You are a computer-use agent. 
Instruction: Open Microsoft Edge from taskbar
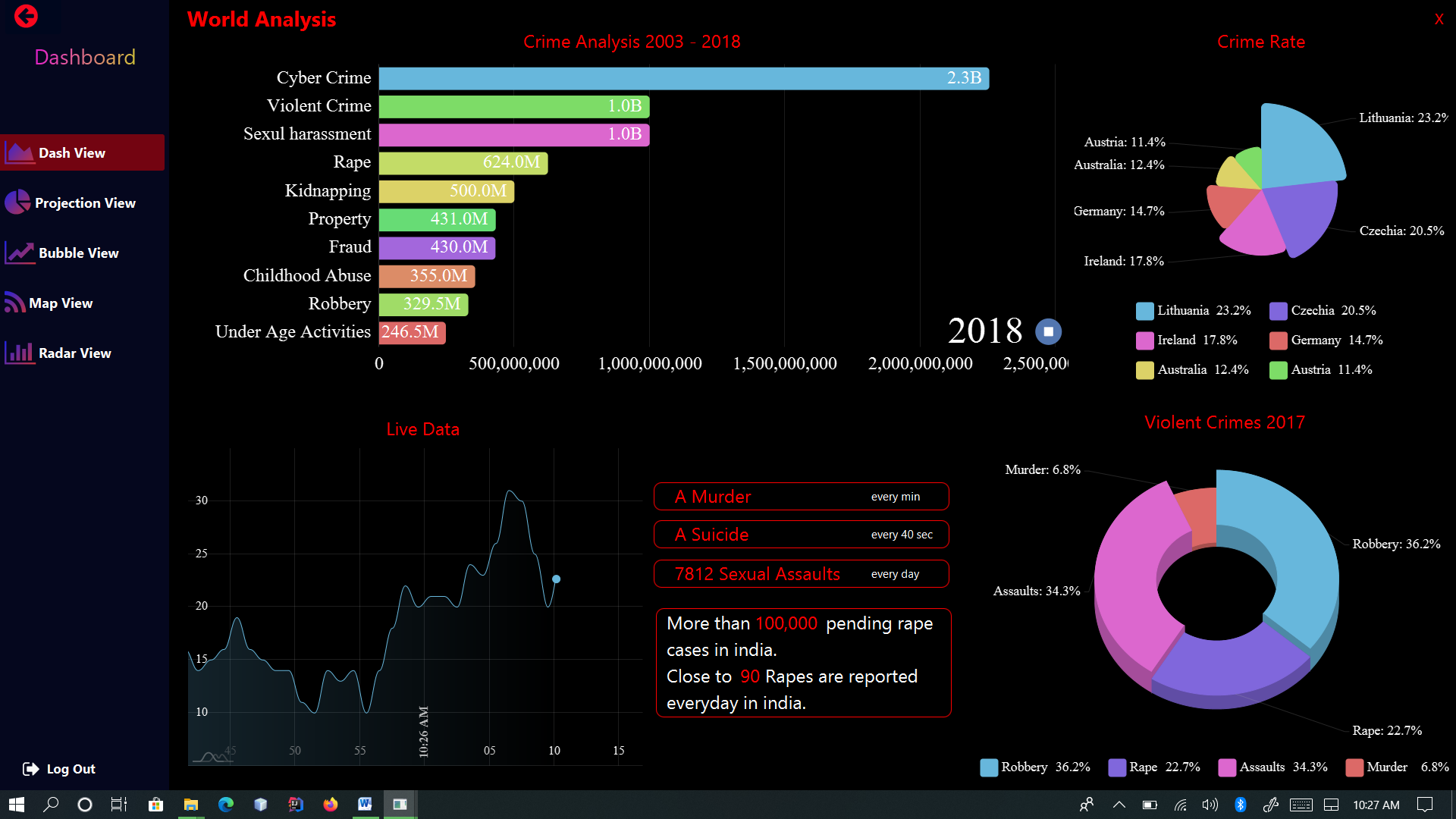(x=226, y=805)
